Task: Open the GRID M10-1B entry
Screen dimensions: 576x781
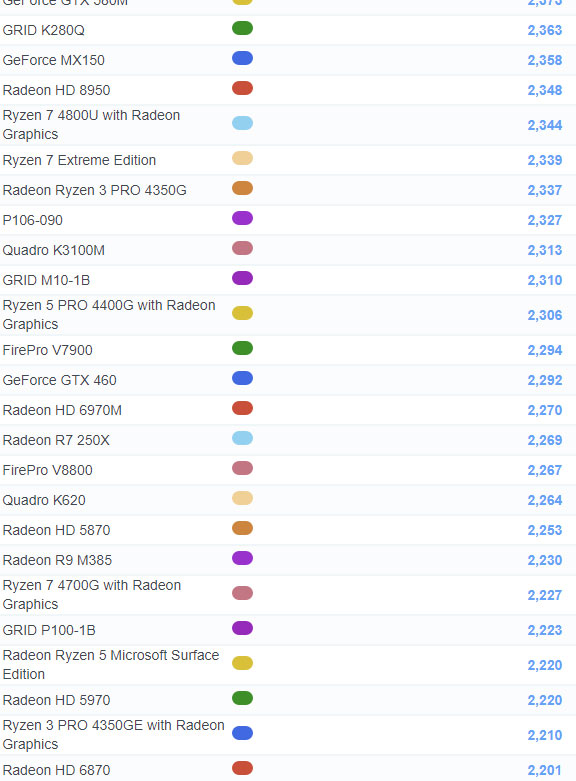Action: coord(46,280)
